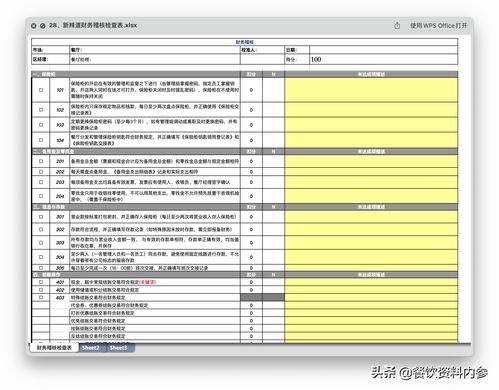Tick the checkbox for item 102
The width and height of the screenshot is (499, 390).
pos(41,110)
